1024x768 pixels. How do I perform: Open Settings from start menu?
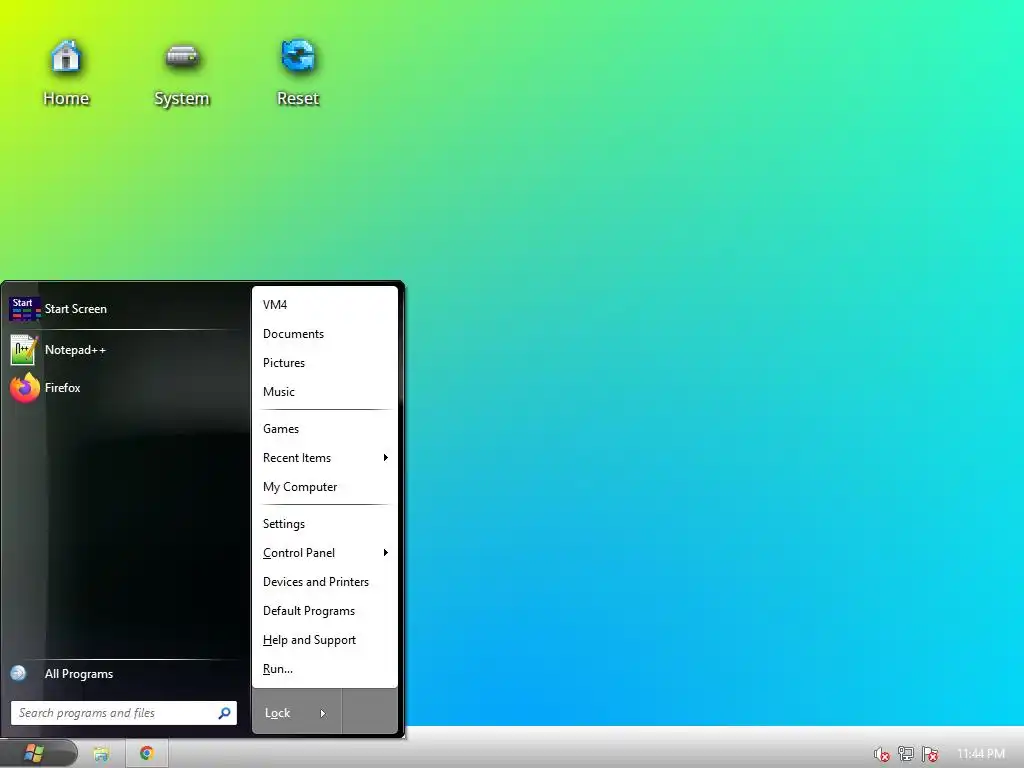[325, 524]
